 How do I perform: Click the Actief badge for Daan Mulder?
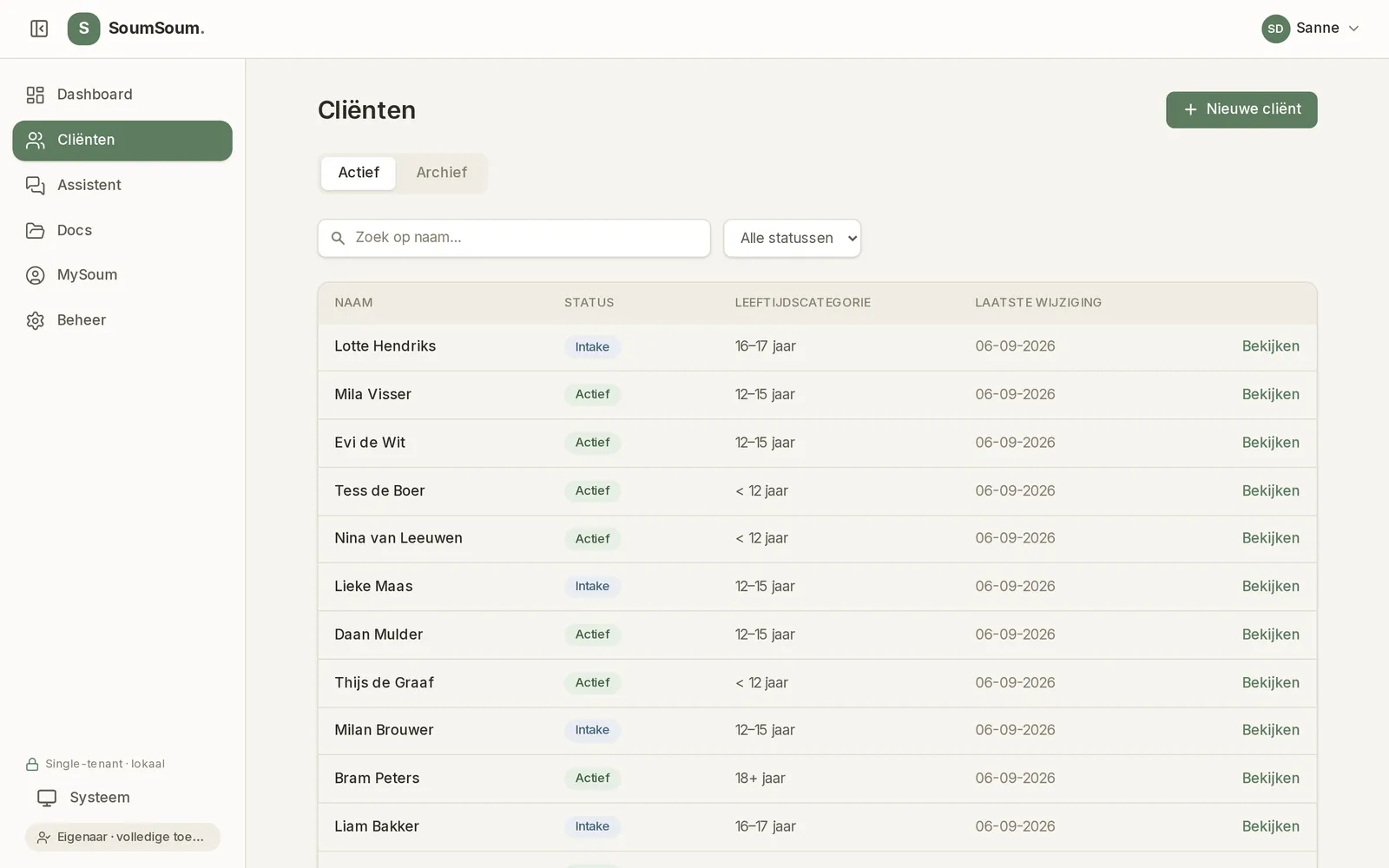point(592,635)
